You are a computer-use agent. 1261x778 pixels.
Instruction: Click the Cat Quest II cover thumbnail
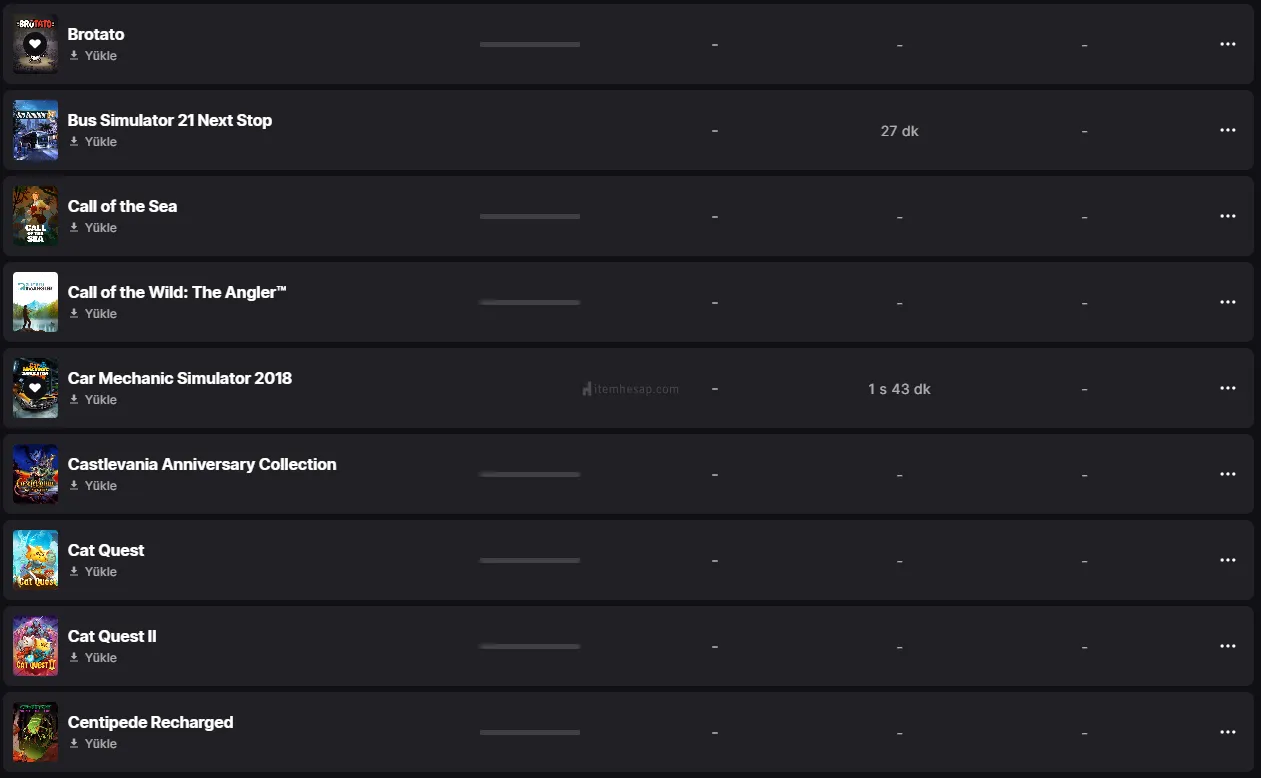[x=35, y=646]
